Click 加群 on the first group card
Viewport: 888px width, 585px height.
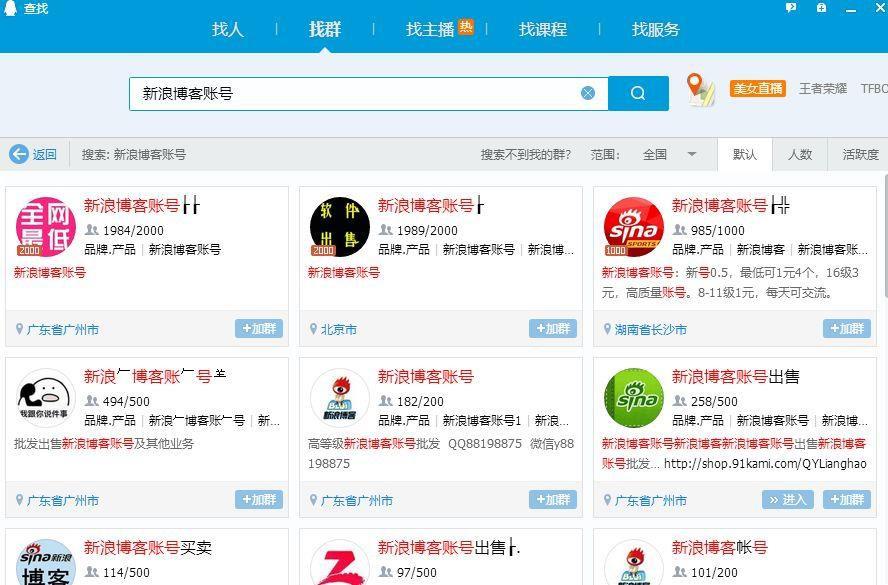coord(258,327)
